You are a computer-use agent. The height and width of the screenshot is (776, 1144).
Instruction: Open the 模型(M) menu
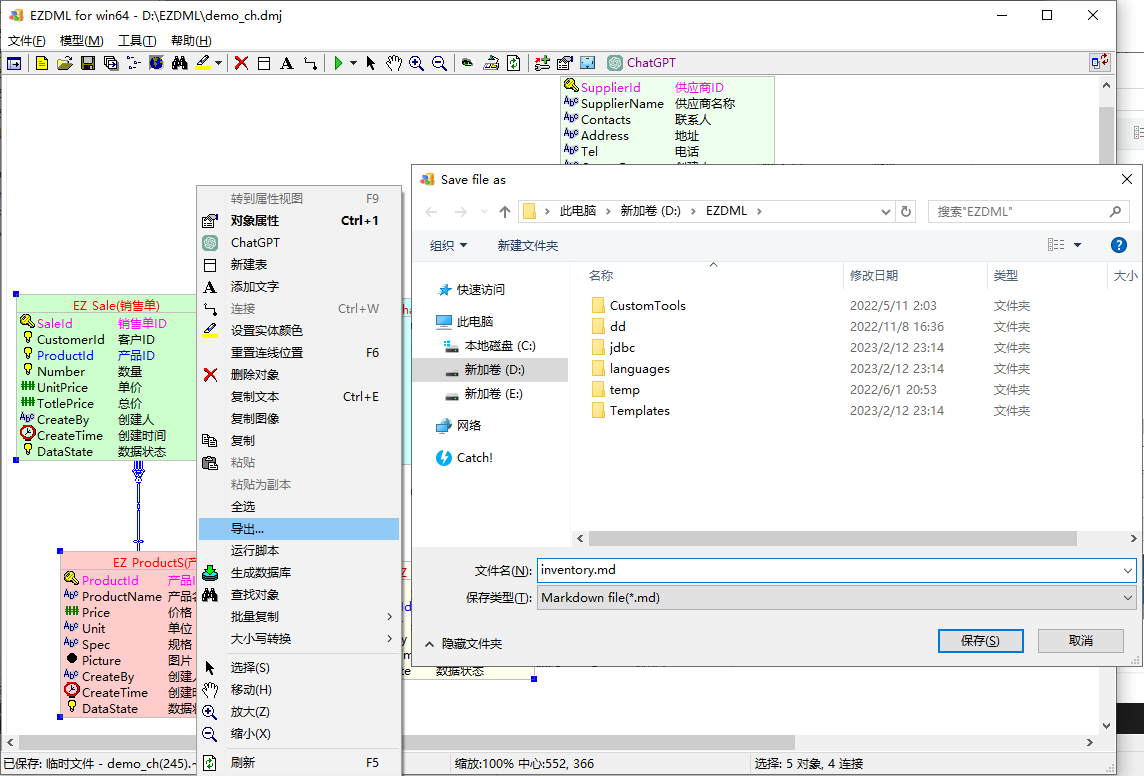click(81, 41)
